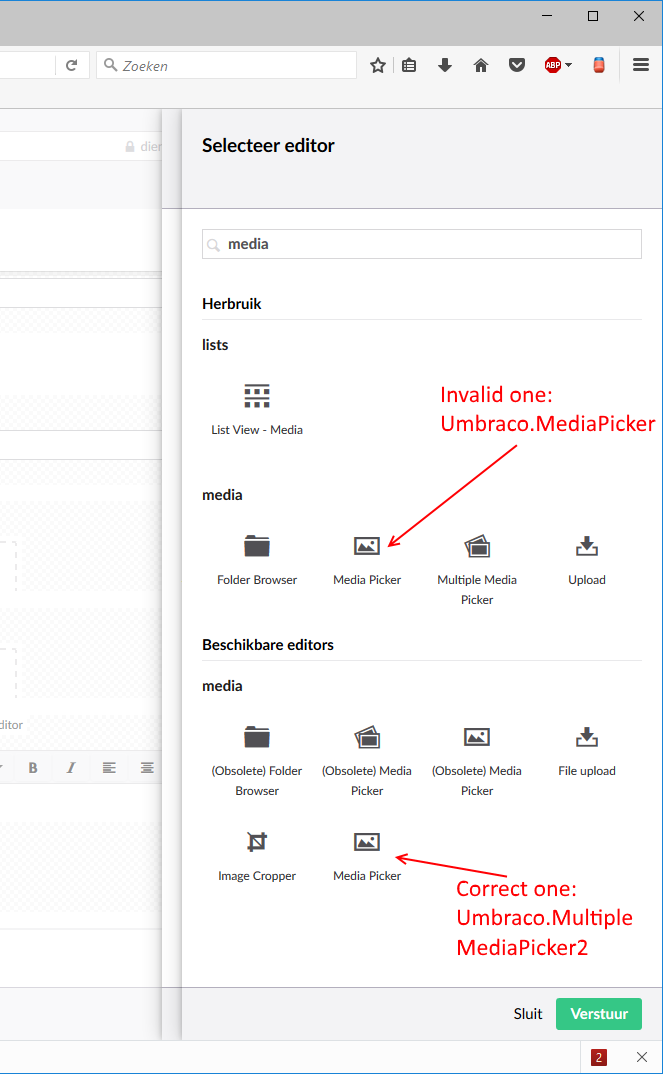663x1074 pixels.
Task: Toggle bold in the background editor
Action: point(33,768)
